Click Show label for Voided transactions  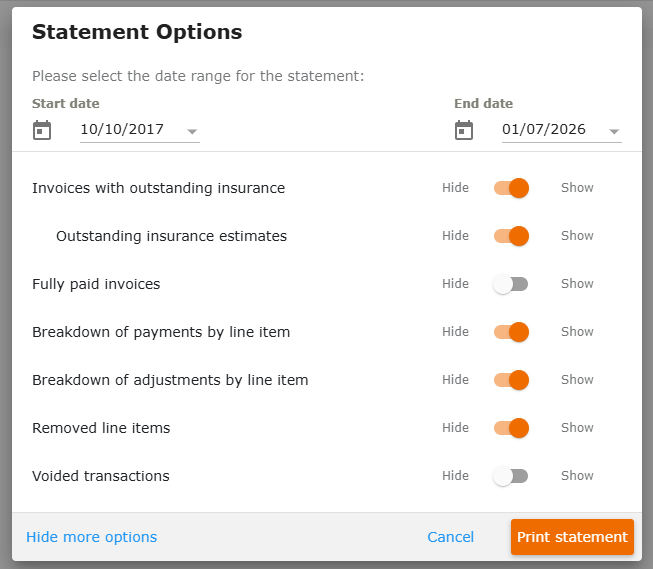pyautogui.click(x=577, y=475)
